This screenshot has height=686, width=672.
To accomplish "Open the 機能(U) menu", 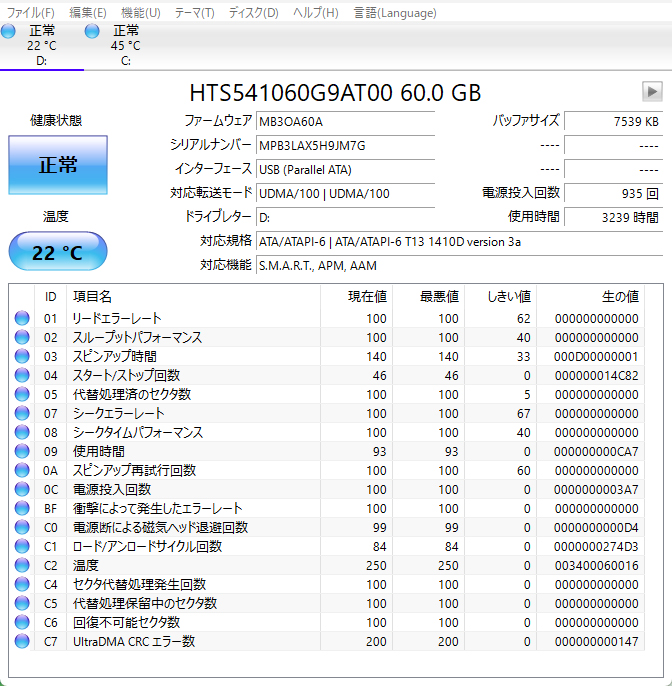I will (x=140, y=13).
